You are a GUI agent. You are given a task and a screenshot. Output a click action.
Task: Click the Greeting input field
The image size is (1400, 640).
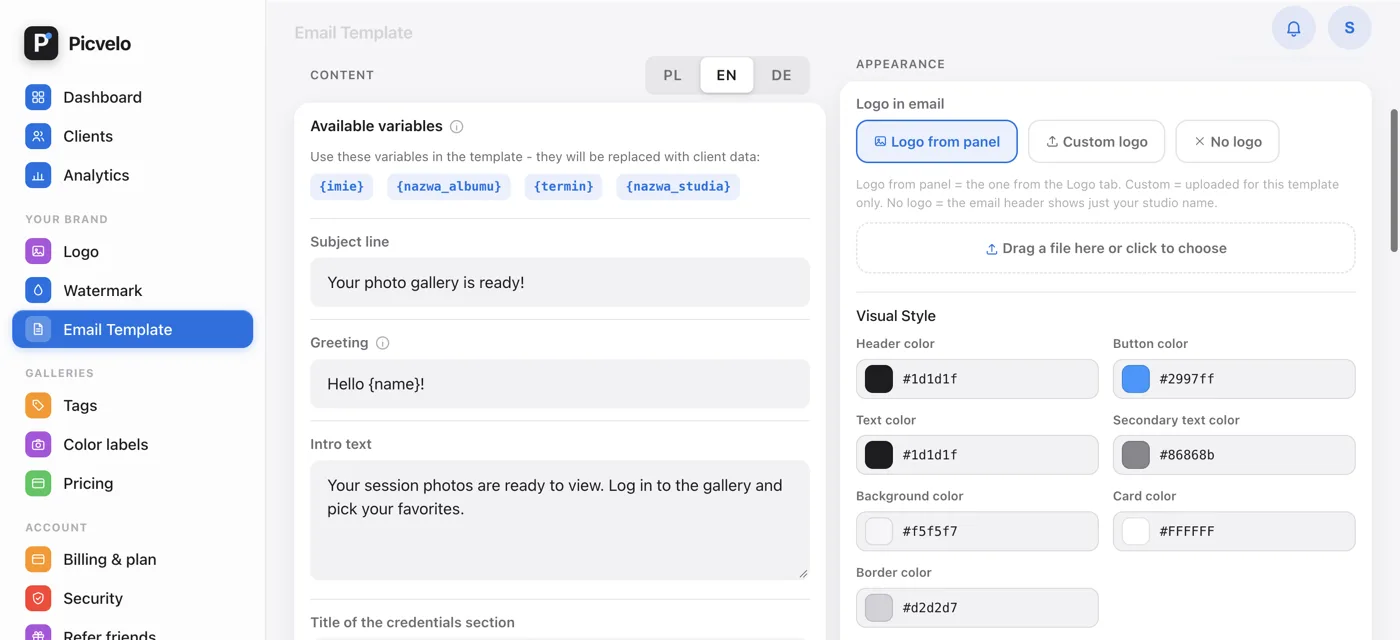pos(560,384)
